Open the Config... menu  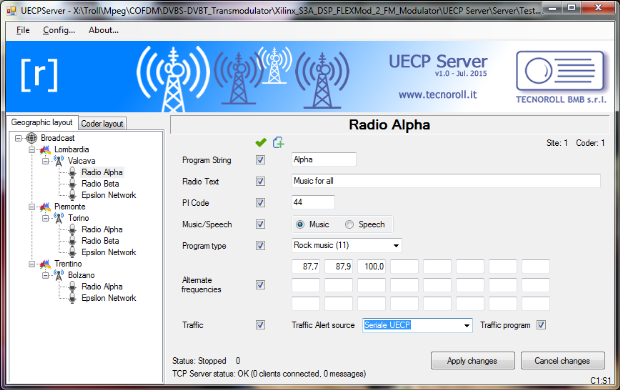(59, 30)
